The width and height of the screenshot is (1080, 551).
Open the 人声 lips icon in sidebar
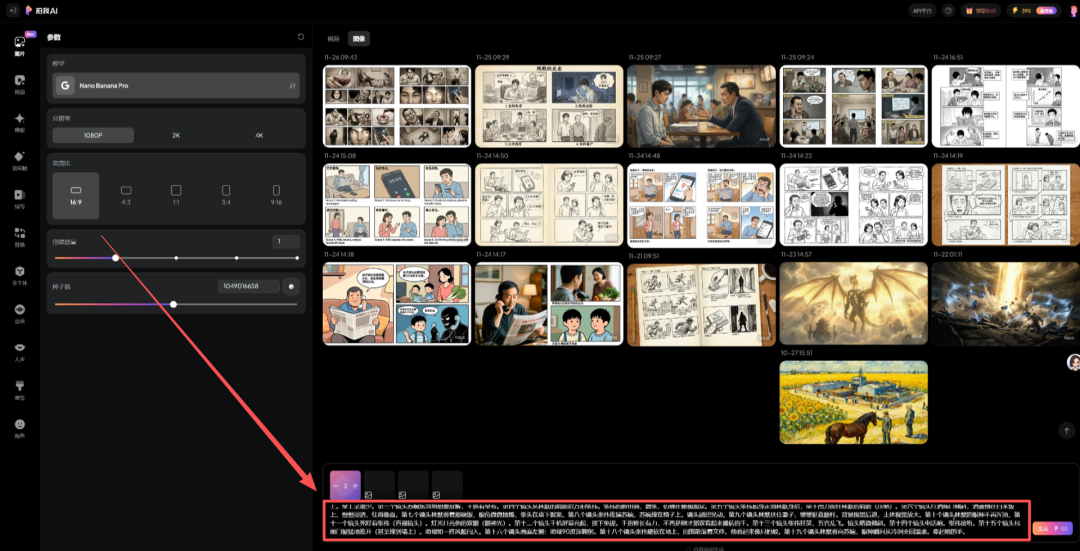pyautogui.click(x=19, y=350)
